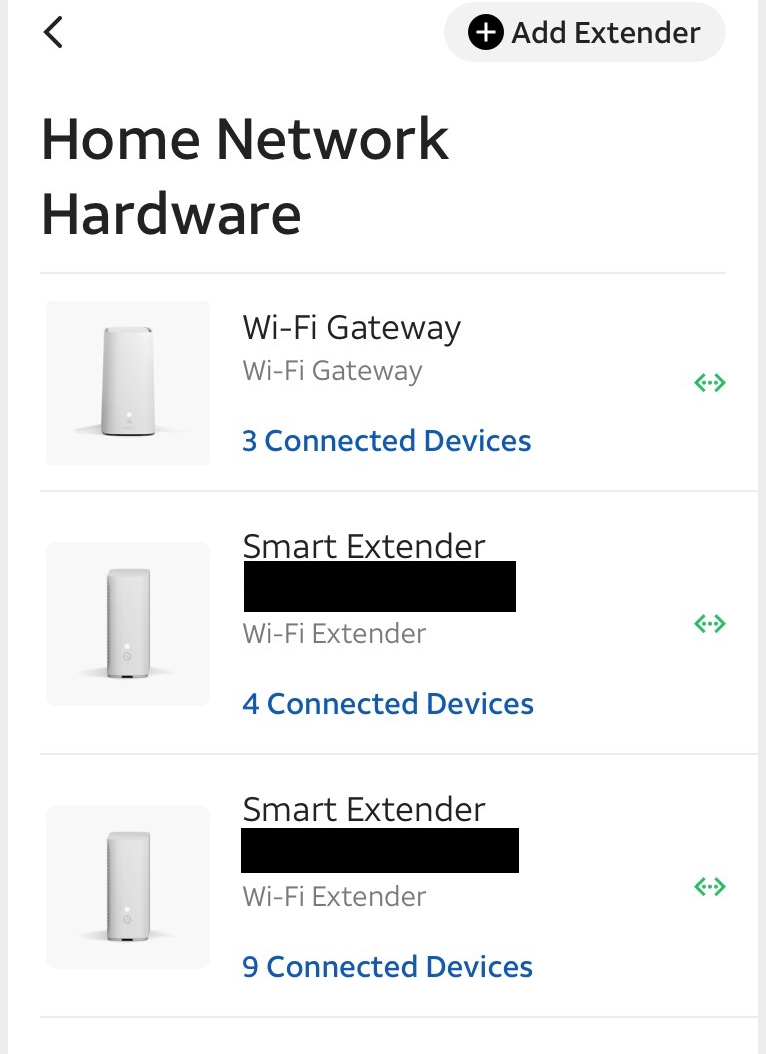Open the 9 Connected Devices list

tap(388, 967)
